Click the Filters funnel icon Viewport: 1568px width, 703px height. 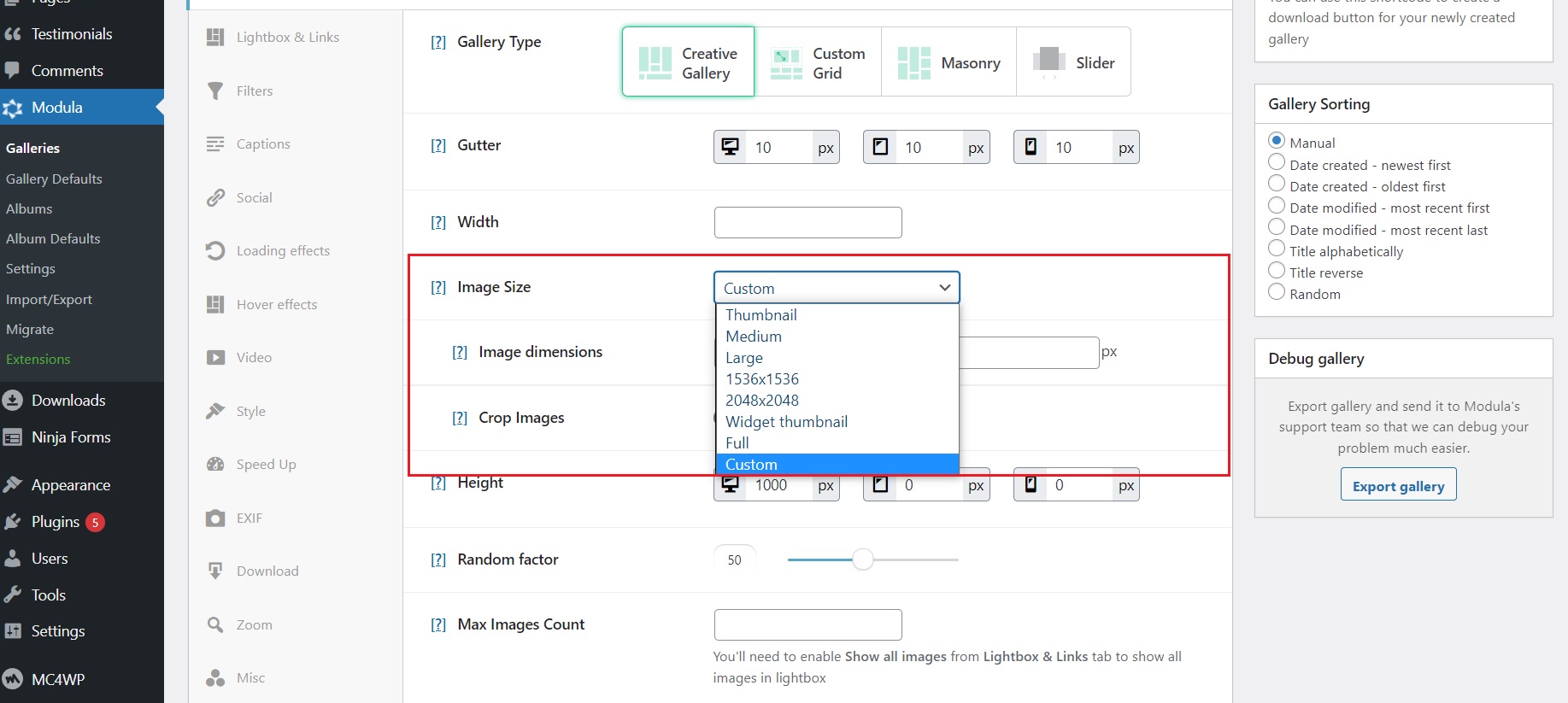pyautogui.click(x=215, y=91)
